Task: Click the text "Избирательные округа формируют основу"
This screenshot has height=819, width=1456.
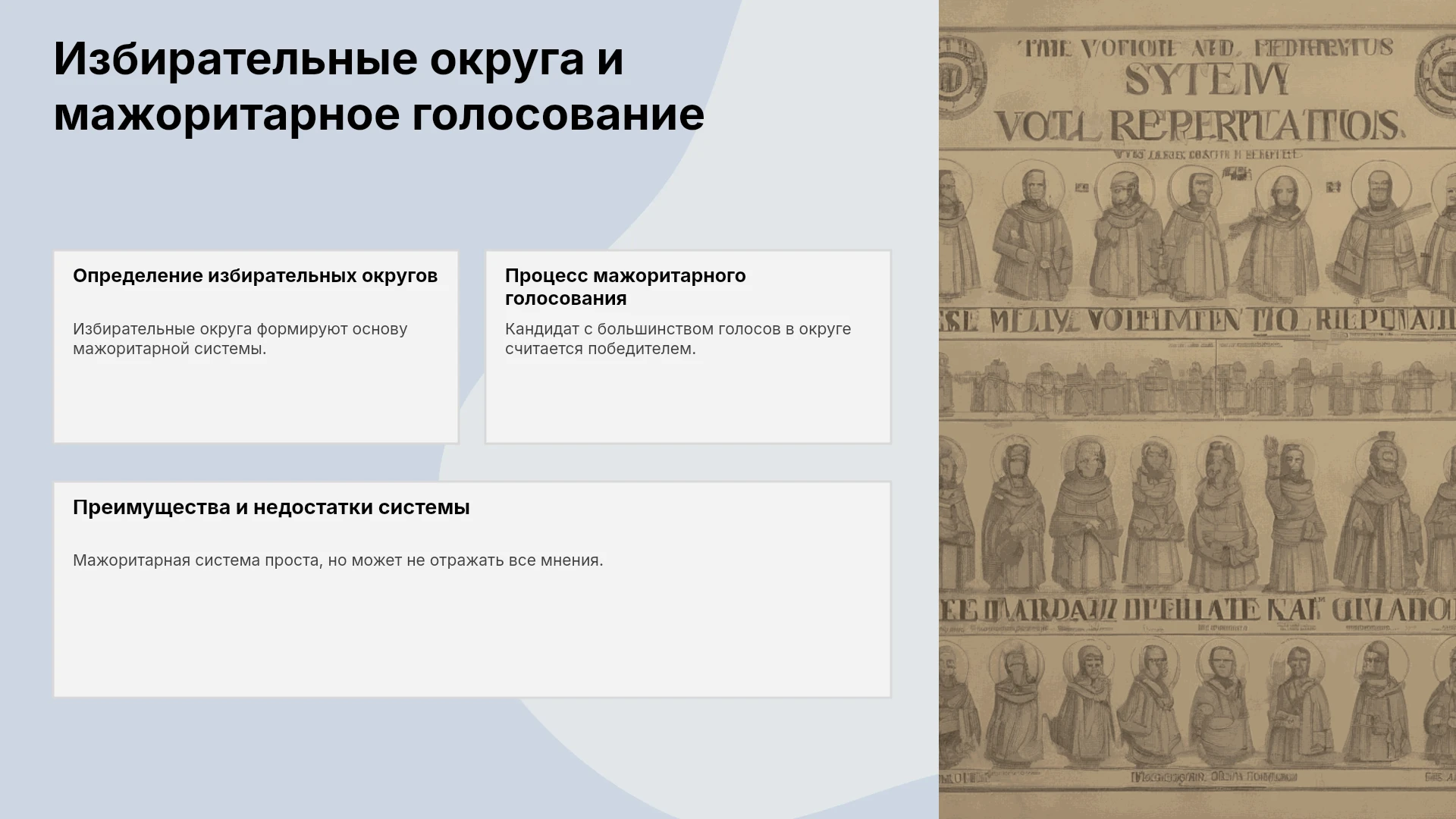Action: pos(240,329)
